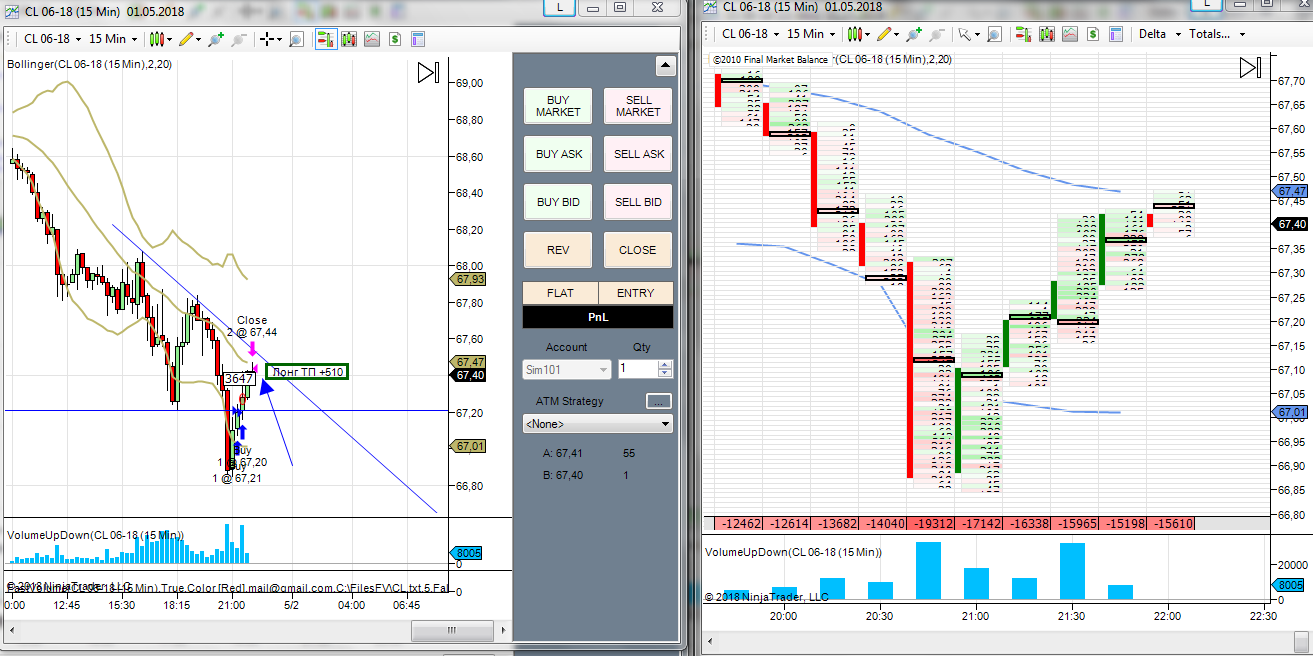Click zoom in icon in left chart toolbar

tap(215, 39)
